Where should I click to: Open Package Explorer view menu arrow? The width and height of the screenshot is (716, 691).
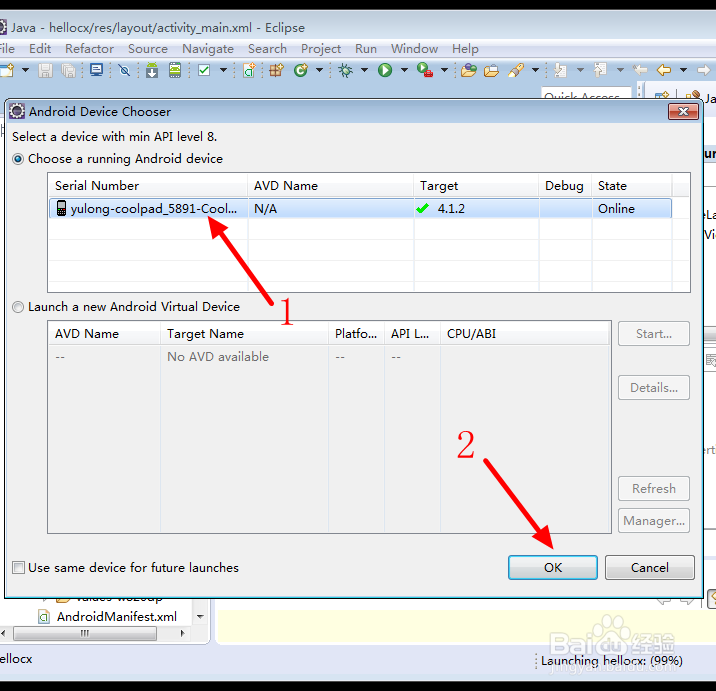tap(200, 617)
